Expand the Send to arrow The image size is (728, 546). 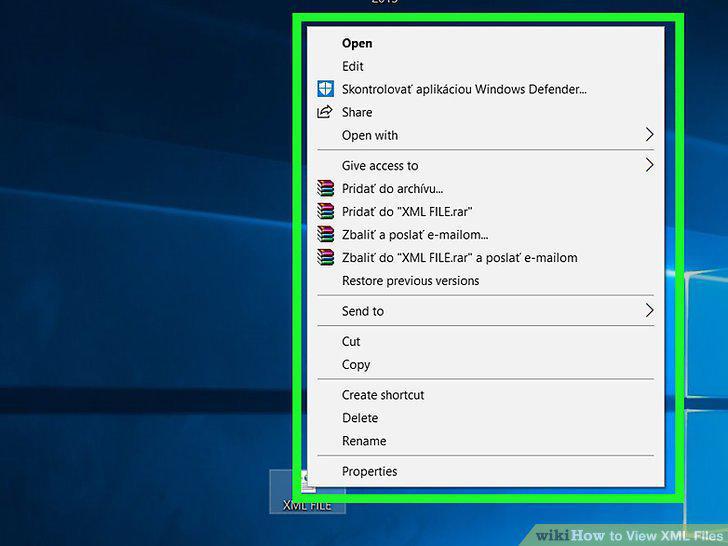(x=650, y=310)
